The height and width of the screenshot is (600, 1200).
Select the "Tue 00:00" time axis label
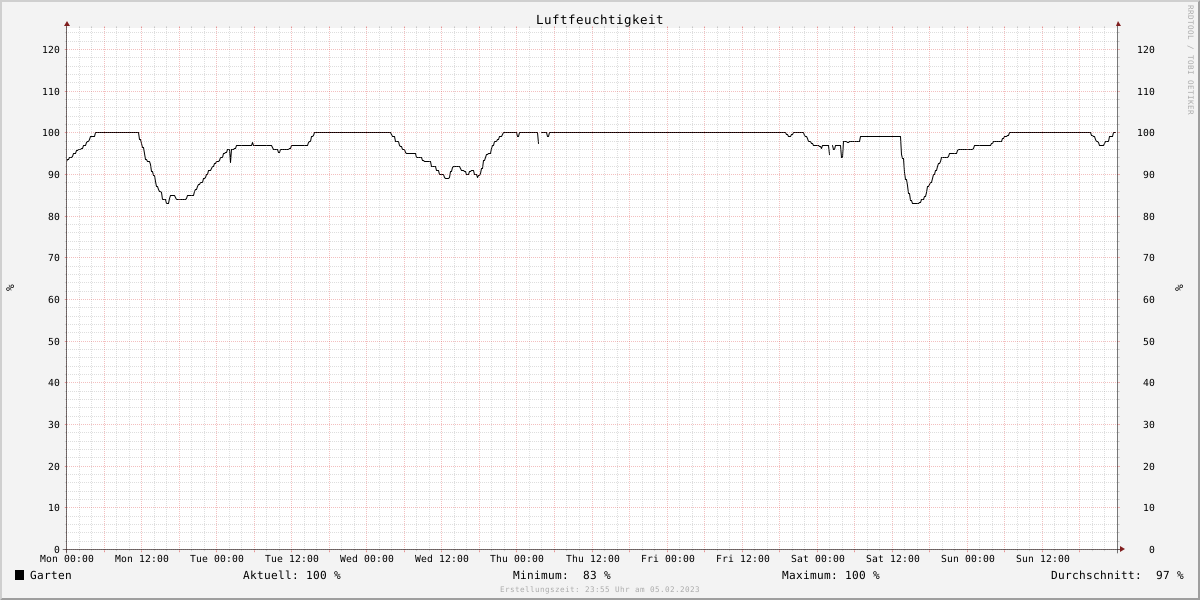(217, 559)
